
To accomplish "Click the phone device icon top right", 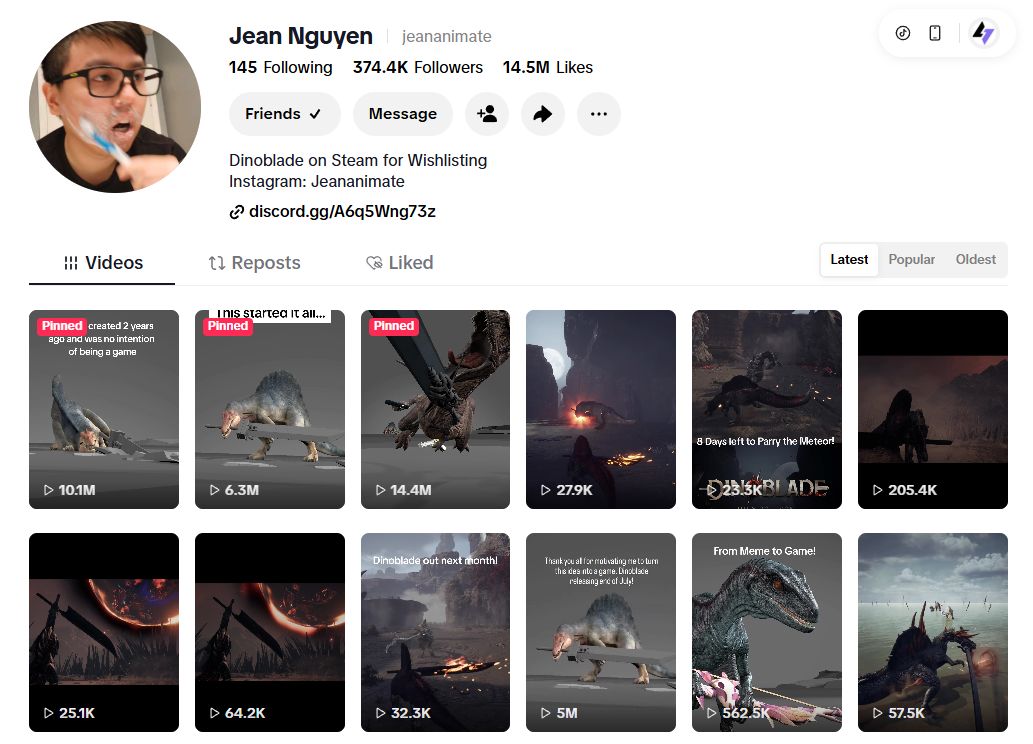I will [x=934, y=33].
